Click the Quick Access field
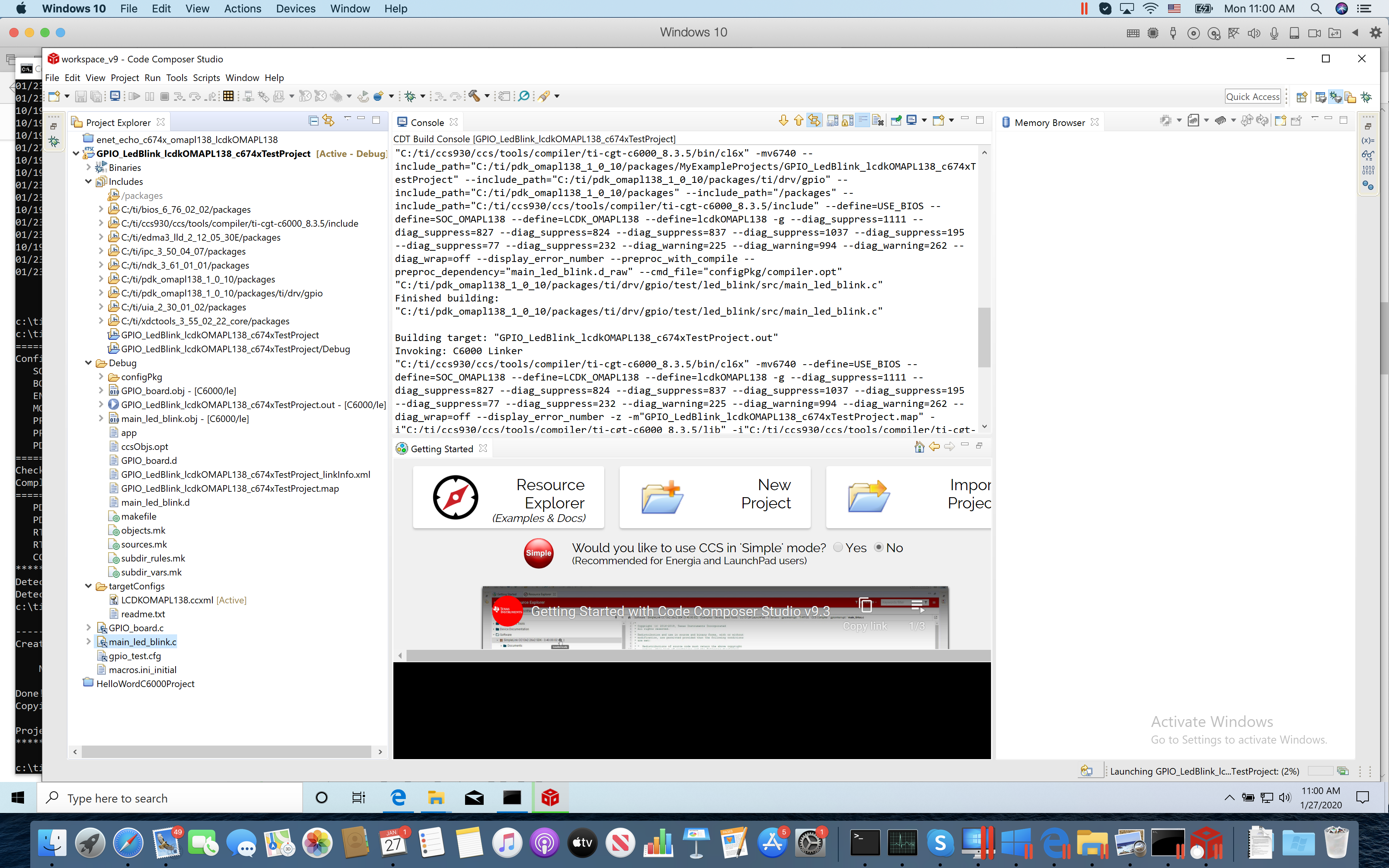The width and height of the screenshot is (1389, 868). (x=1253, y=96)
